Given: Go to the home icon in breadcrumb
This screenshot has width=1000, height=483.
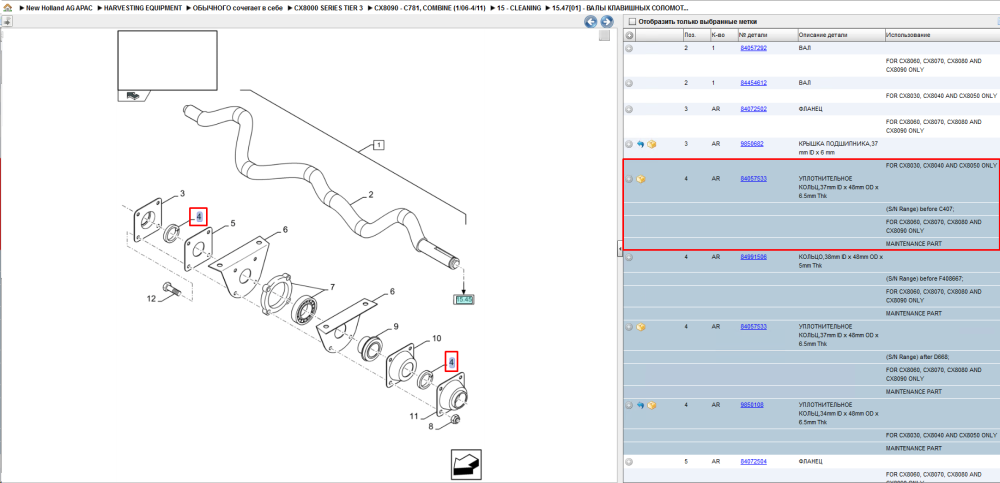Looking at the screenshot, I should tap(7, 8).
